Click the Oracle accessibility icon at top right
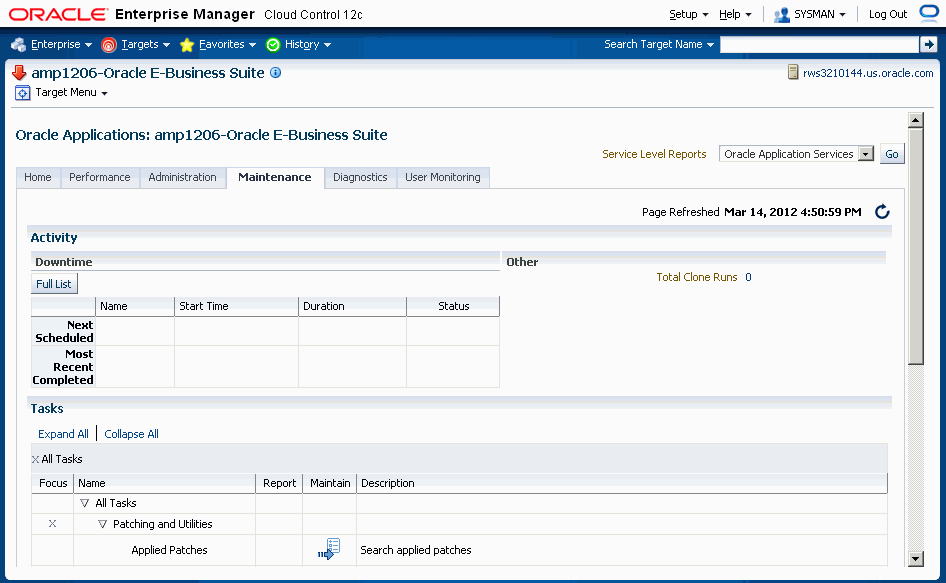The height and width of the screenshot is (583, 946). pyautogui.click(x=929, y=13)
